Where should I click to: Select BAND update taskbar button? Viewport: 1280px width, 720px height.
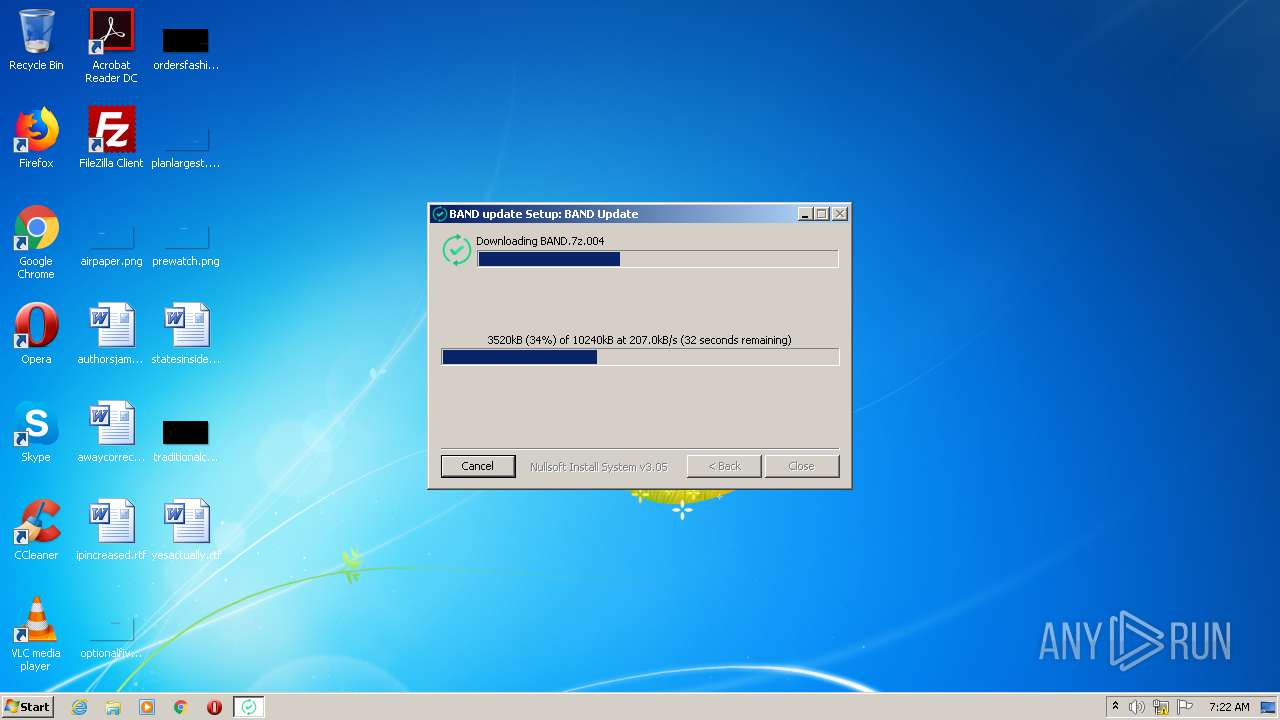248,707
